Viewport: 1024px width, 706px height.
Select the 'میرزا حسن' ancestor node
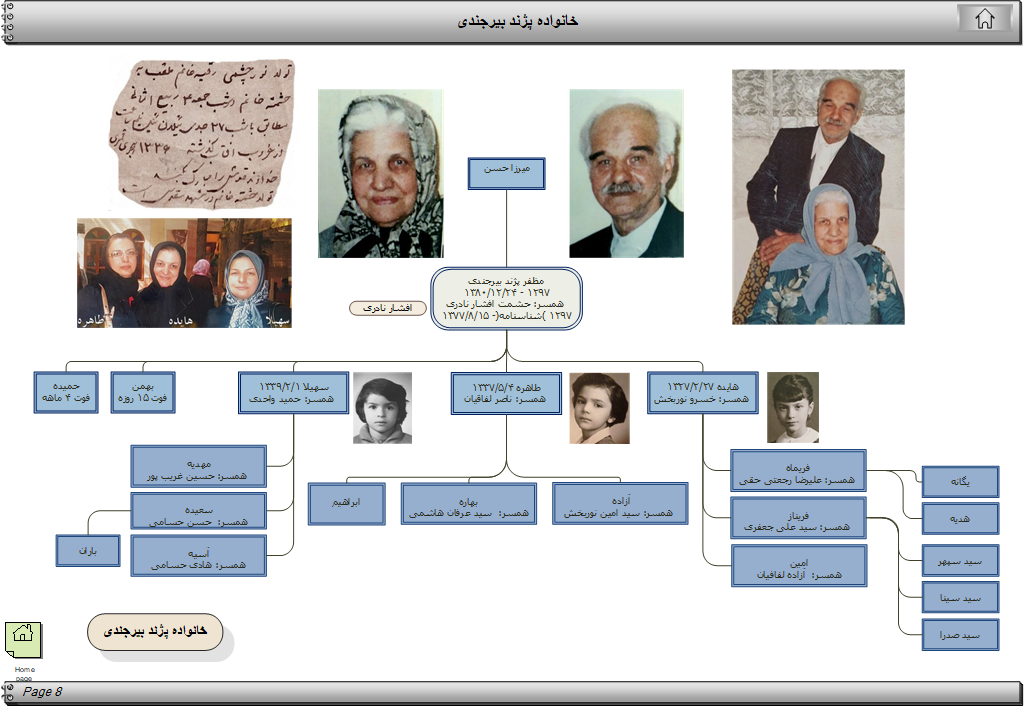point(507,171)
